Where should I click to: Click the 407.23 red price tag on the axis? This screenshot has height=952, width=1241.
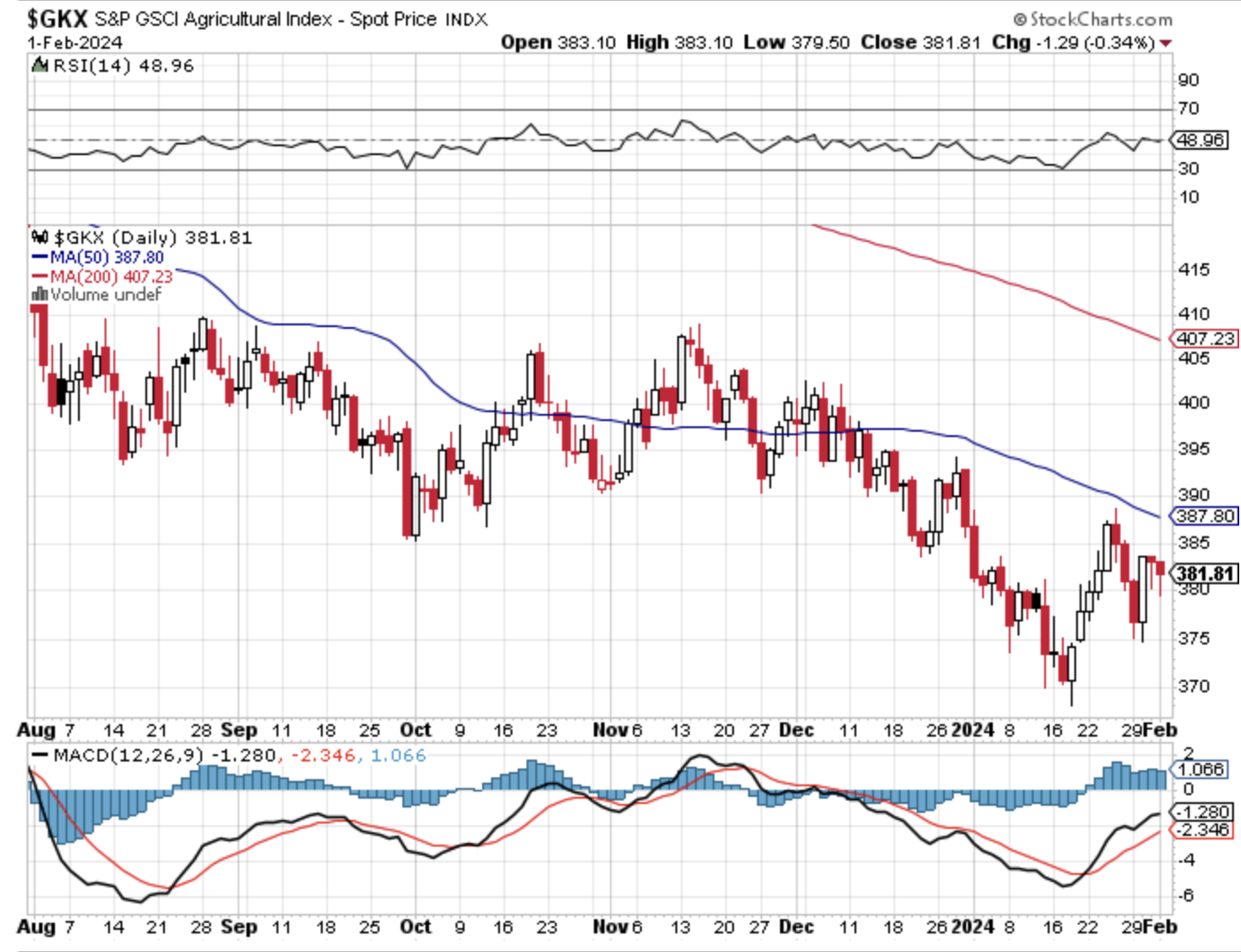point(1204,339)
